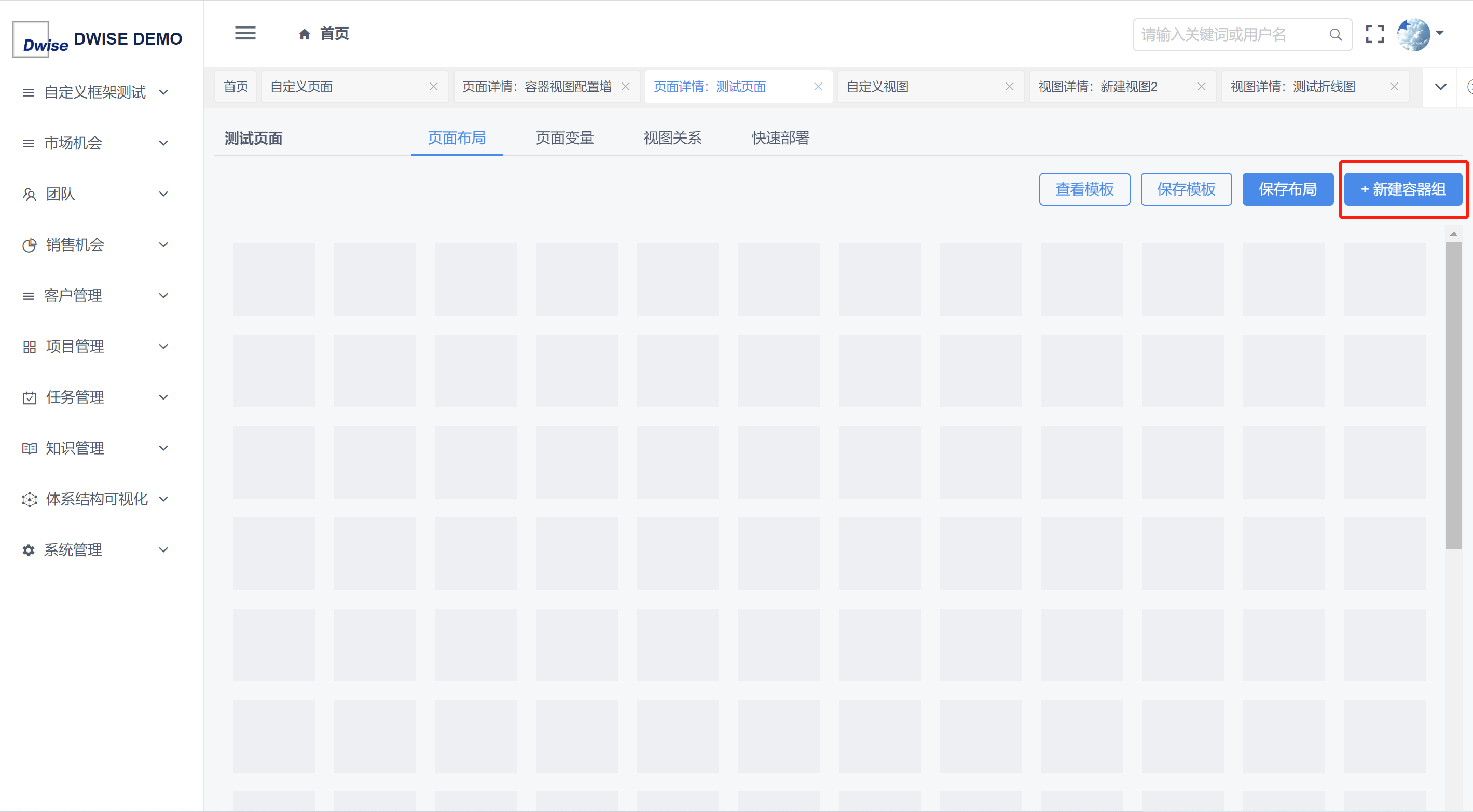Click the 测试页面 page title
This screenshot has width=1473, height=812.
click(x=253, y=139)
